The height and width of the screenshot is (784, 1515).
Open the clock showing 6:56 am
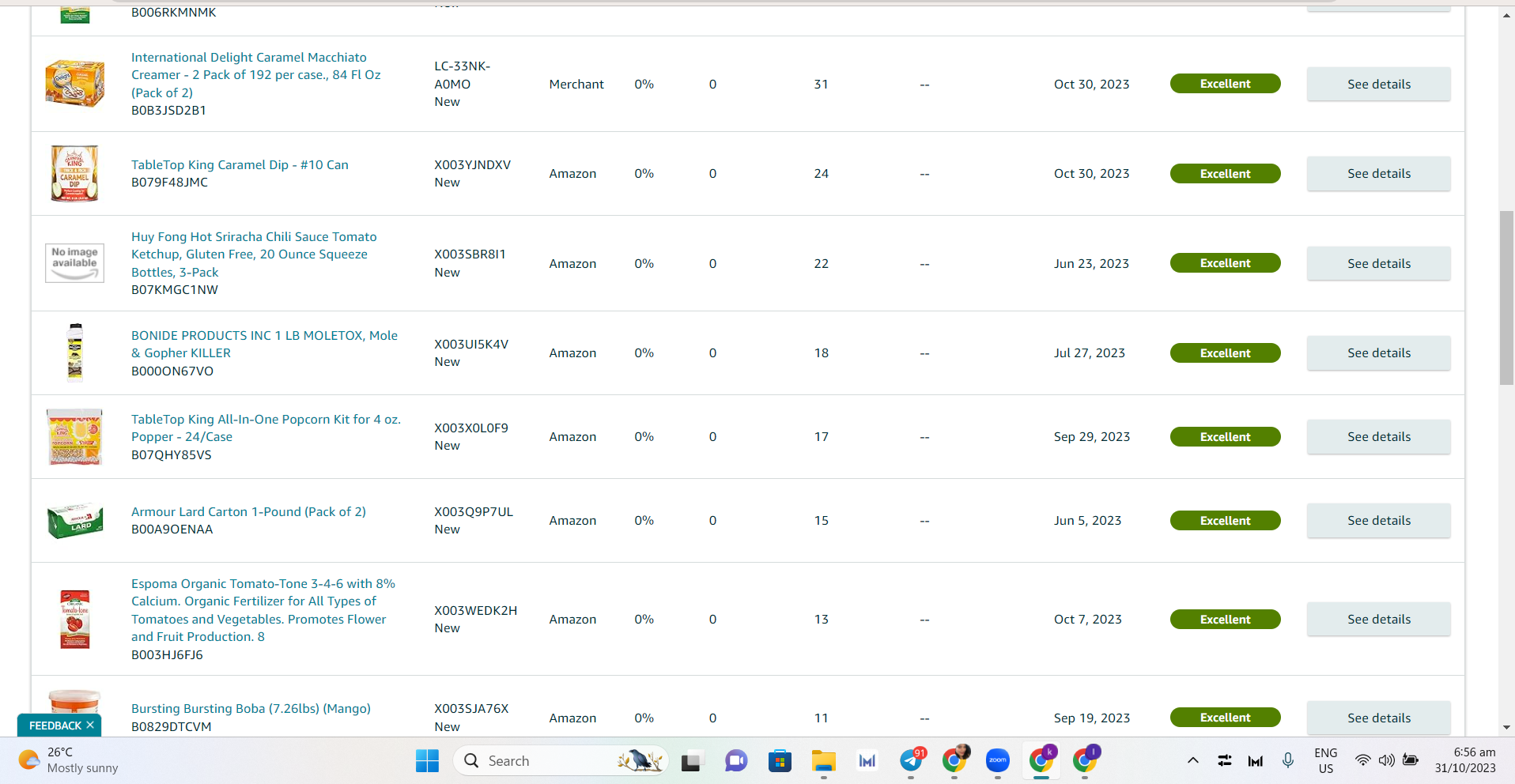point(1465,760)
